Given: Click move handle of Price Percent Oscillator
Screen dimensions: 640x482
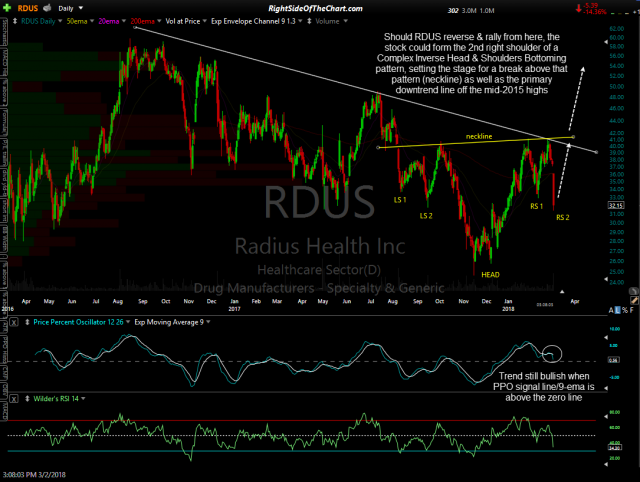Looking at the screenshot, I should click(x=27, y=322).
